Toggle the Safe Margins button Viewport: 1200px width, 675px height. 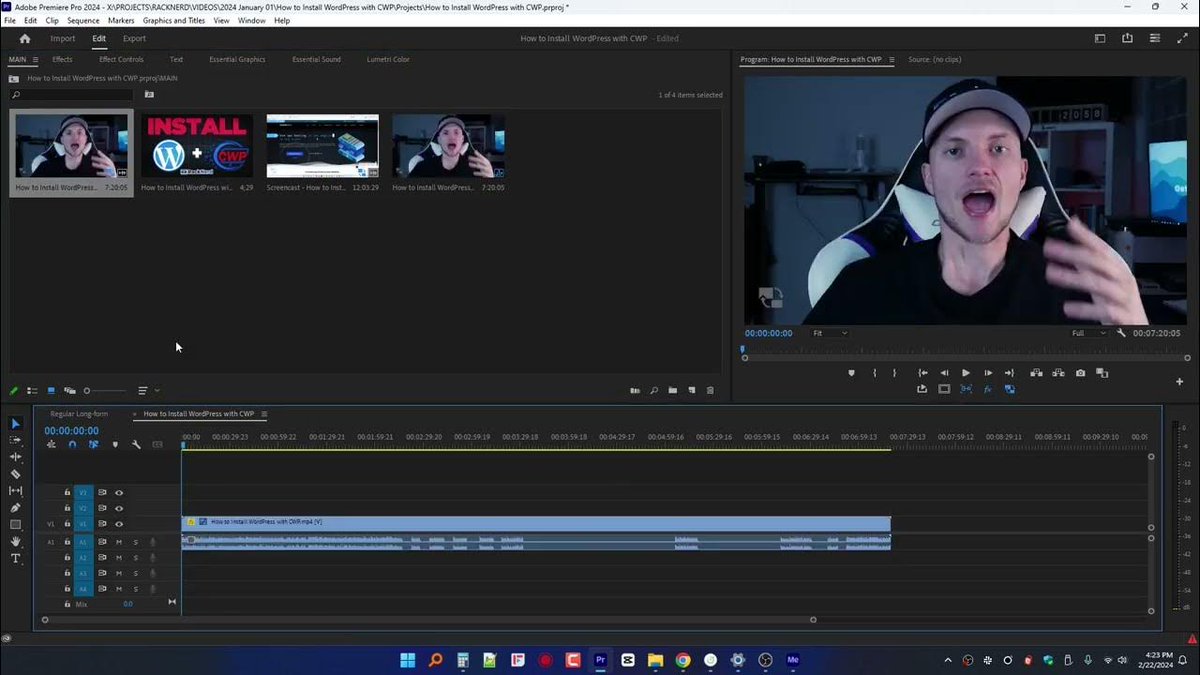click(x=944, y=389)
